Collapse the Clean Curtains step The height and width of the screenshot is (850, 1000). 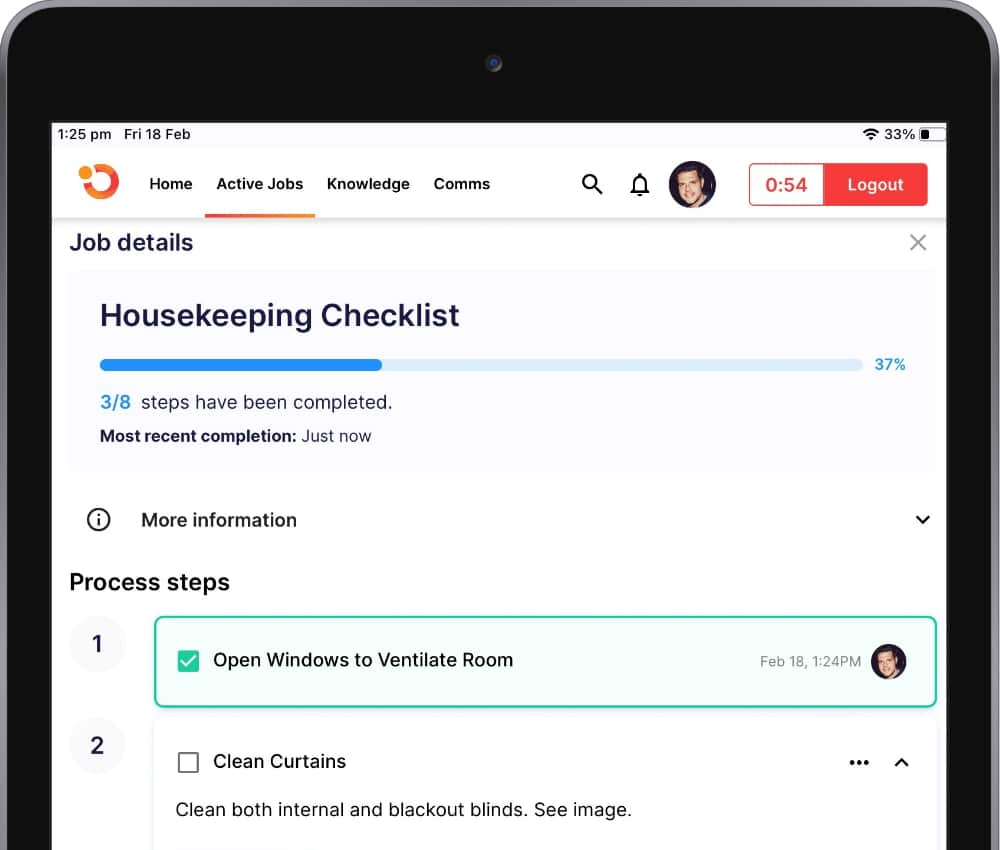[901, 762]
